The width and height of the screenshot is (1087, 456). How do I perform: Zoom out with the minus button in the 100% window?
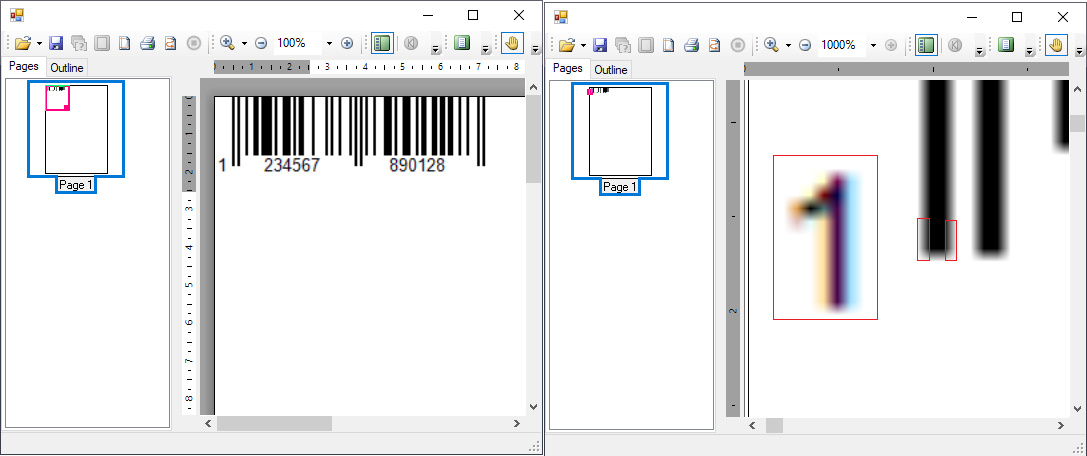coord(261,43)
